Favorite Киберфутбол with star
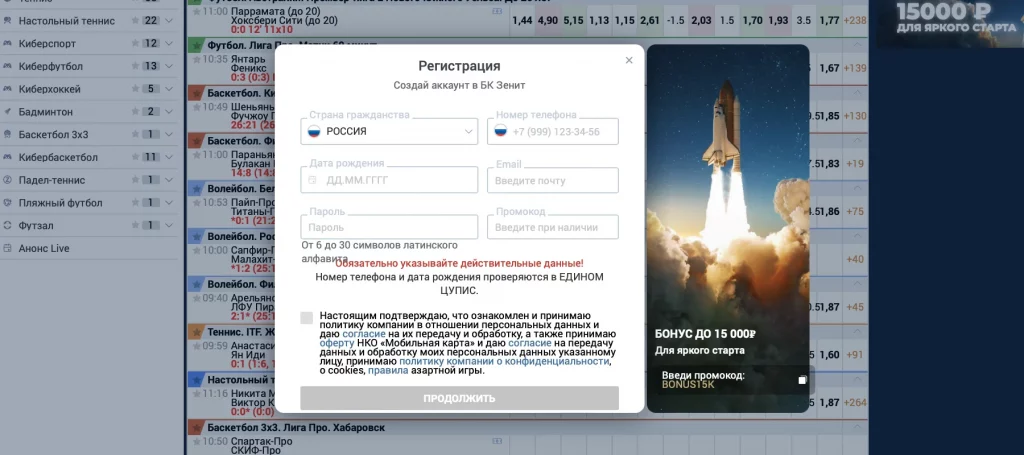The image size is (1024, 455). coord(135,66)
